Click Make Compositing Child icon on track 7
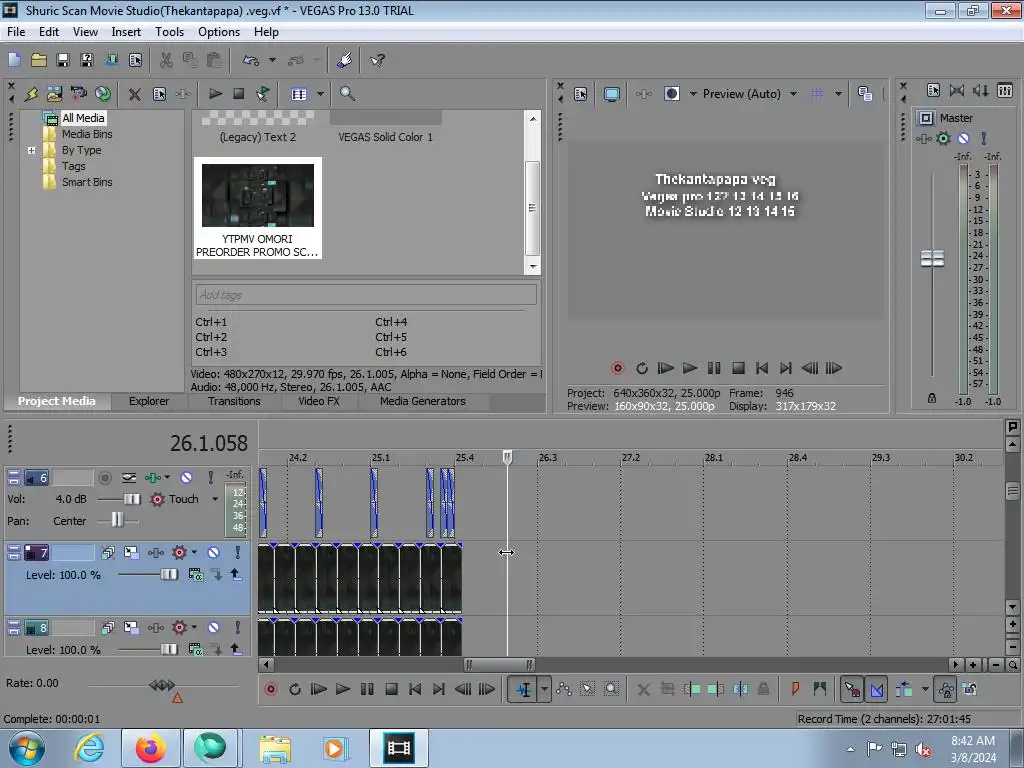The image size is (1024, 768). click(x=216, y=575)
